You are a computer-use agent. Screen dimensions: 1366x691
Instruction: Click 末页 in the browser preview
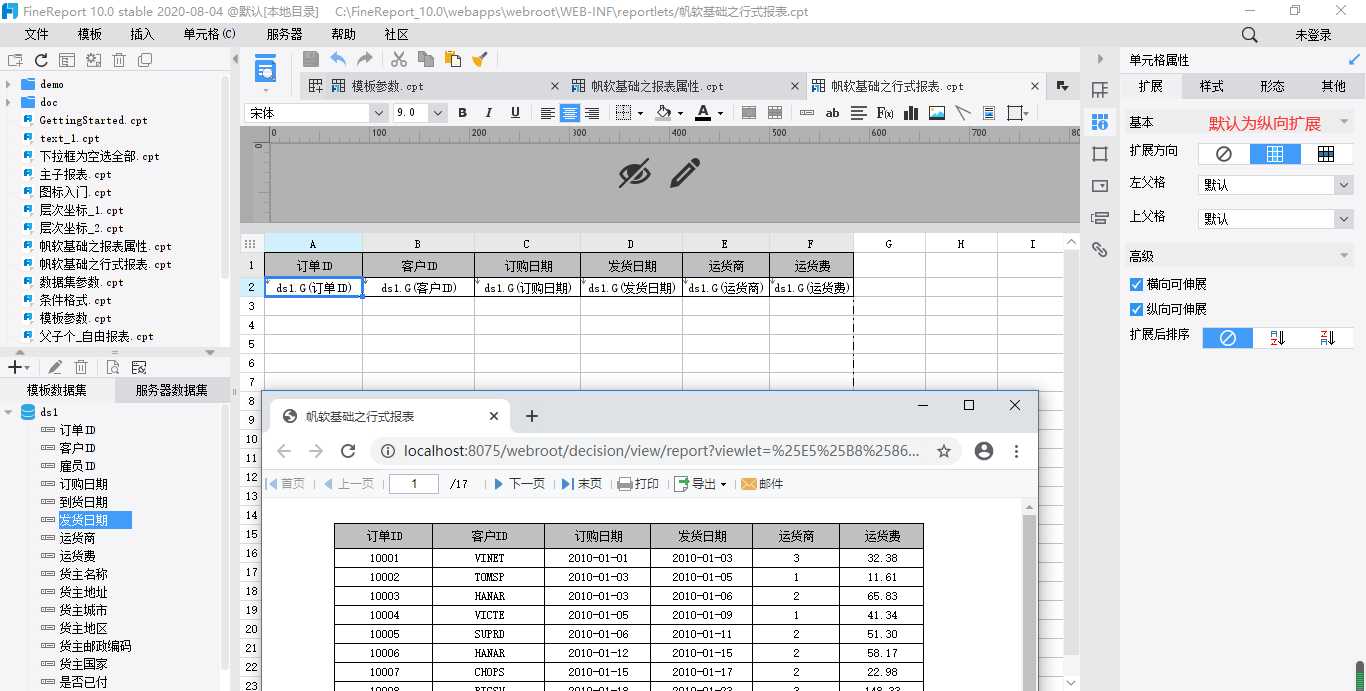(581, 484)
